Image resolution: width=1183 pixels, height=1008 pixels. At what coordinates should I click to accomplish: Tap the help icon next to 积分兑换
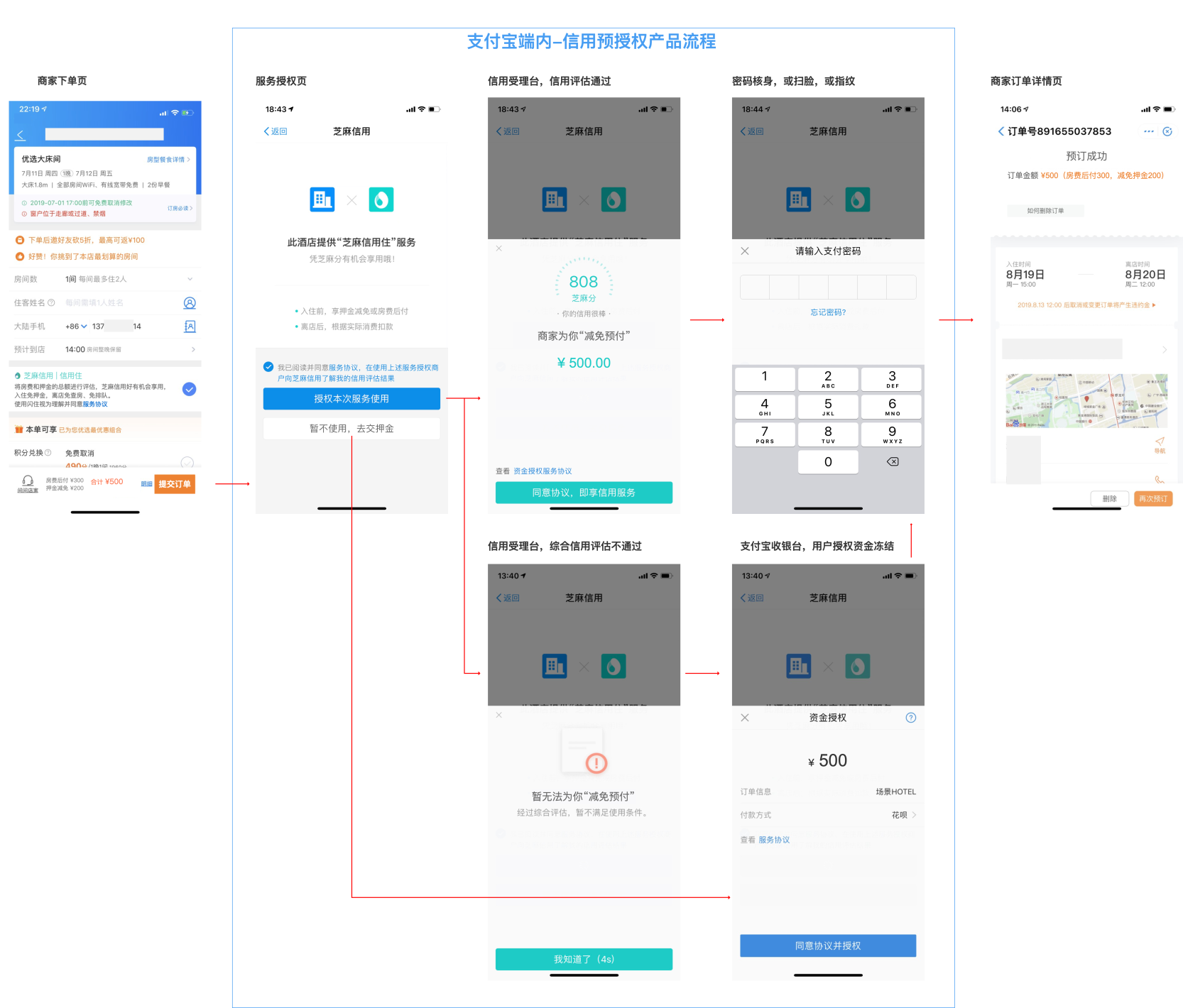[x=48, y=453]
